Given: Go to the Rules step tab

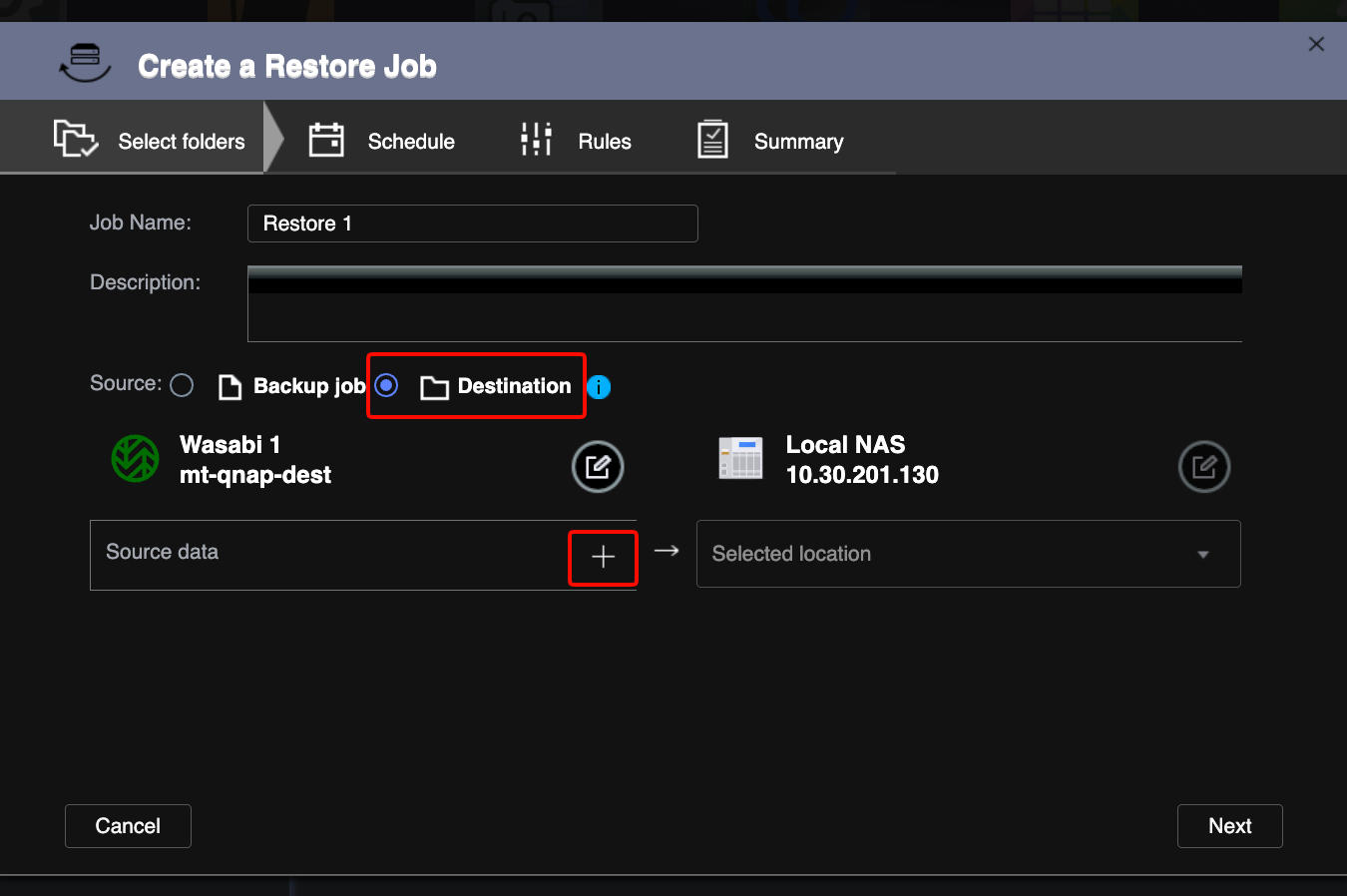Looking at the screenshot, I should [576, 141].
